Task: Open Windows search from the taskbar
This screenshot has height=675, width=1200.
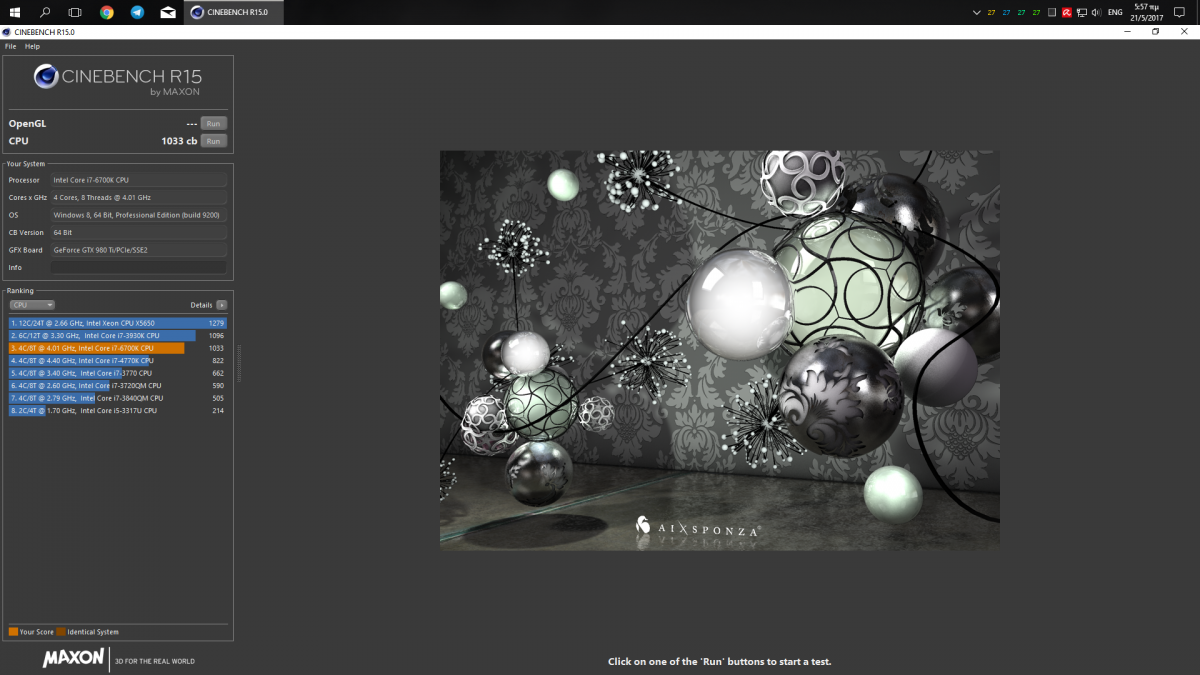Action: pyautogui.click(x=45, y=13)
